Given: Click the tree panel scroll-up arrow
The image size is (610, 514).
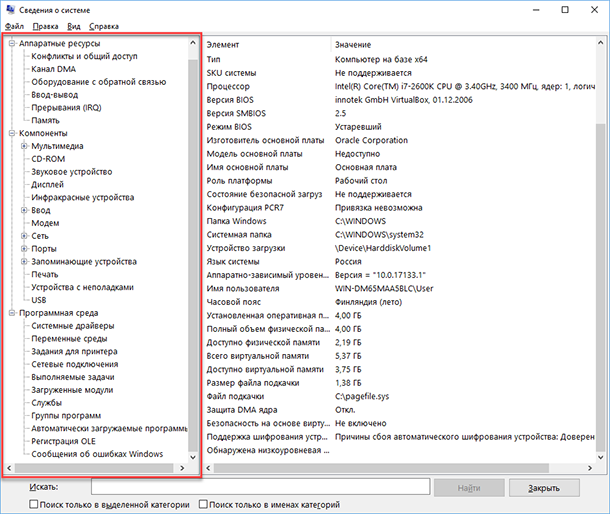Looking at the screenshot, I should (x=193, y=43).
